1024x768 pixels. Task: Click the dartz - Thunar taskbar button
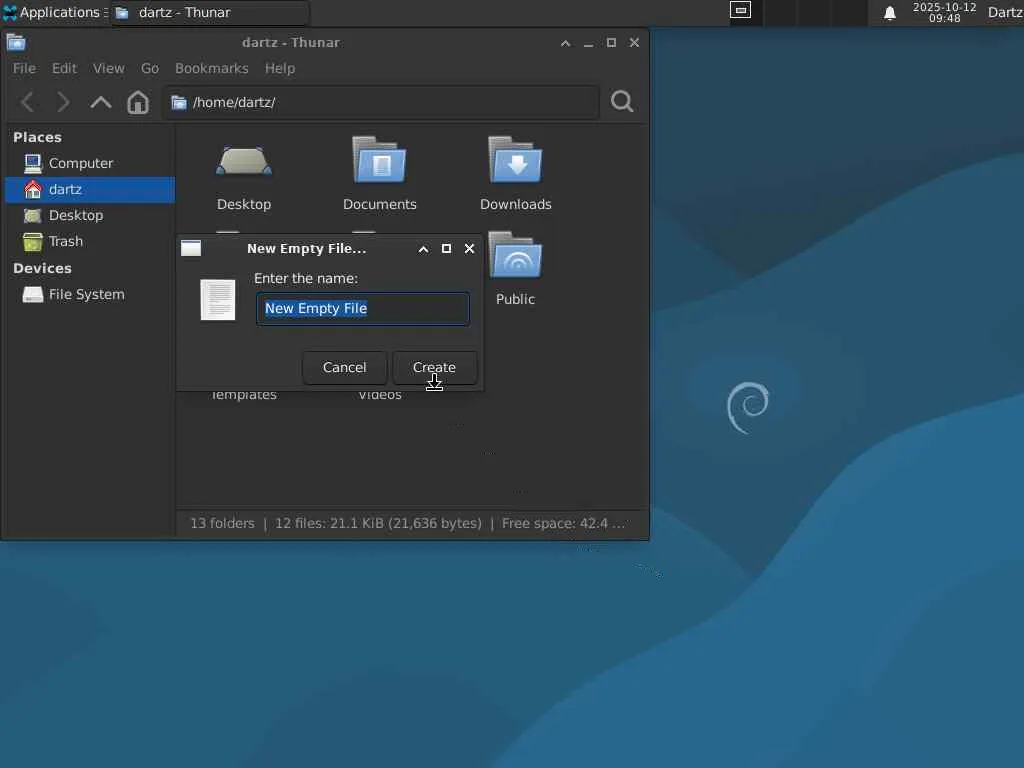(210, 12)
